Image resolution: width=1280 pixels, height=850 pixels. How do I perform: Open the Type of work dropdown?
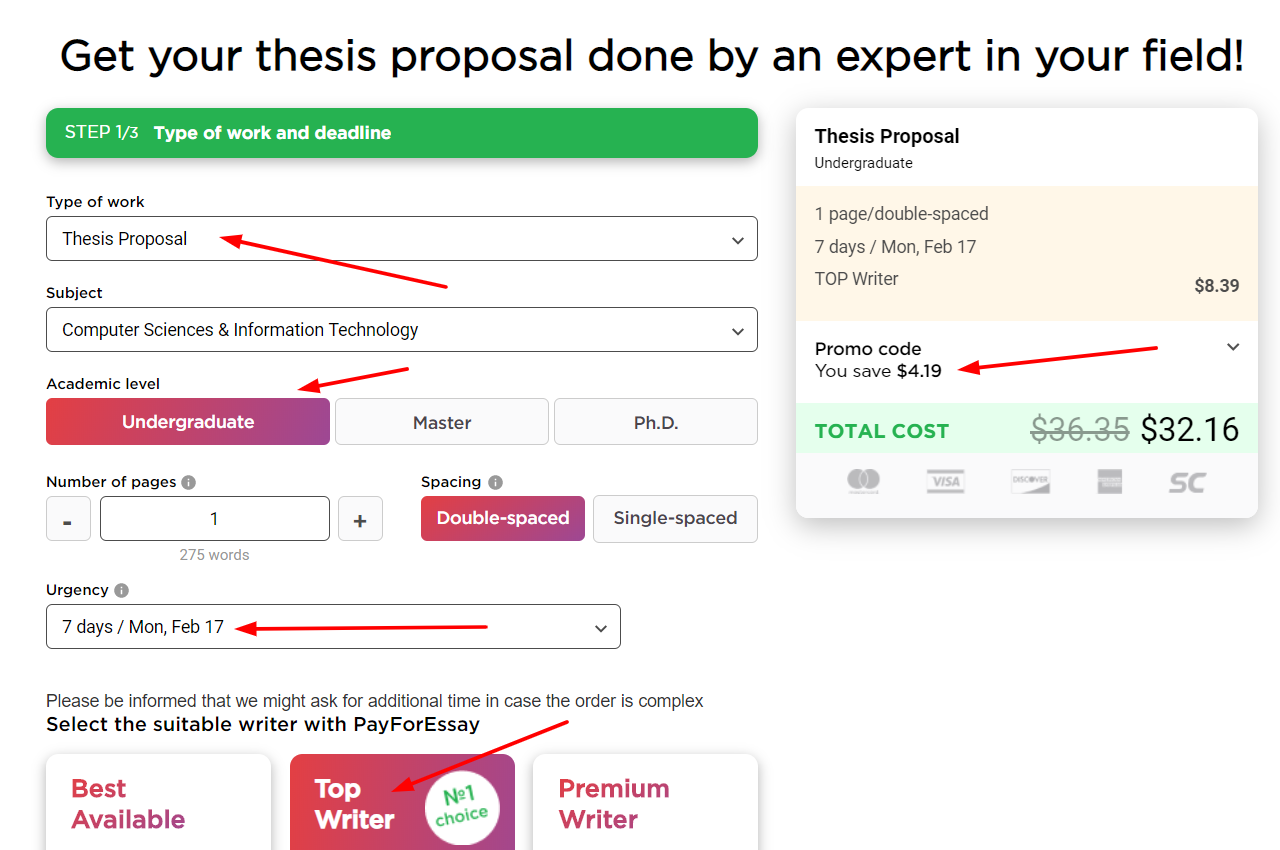401,238
